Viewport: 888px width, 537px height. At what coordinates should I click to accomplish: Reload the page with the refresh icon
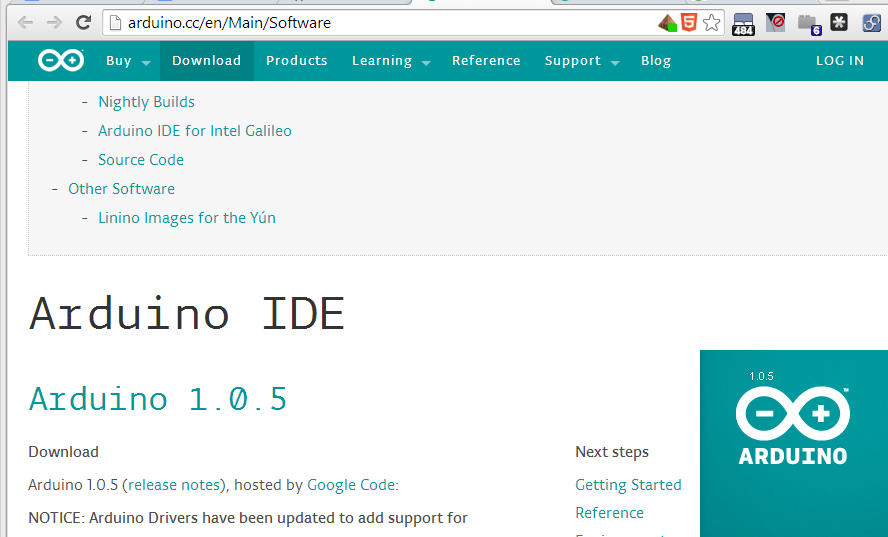(84, 22)
